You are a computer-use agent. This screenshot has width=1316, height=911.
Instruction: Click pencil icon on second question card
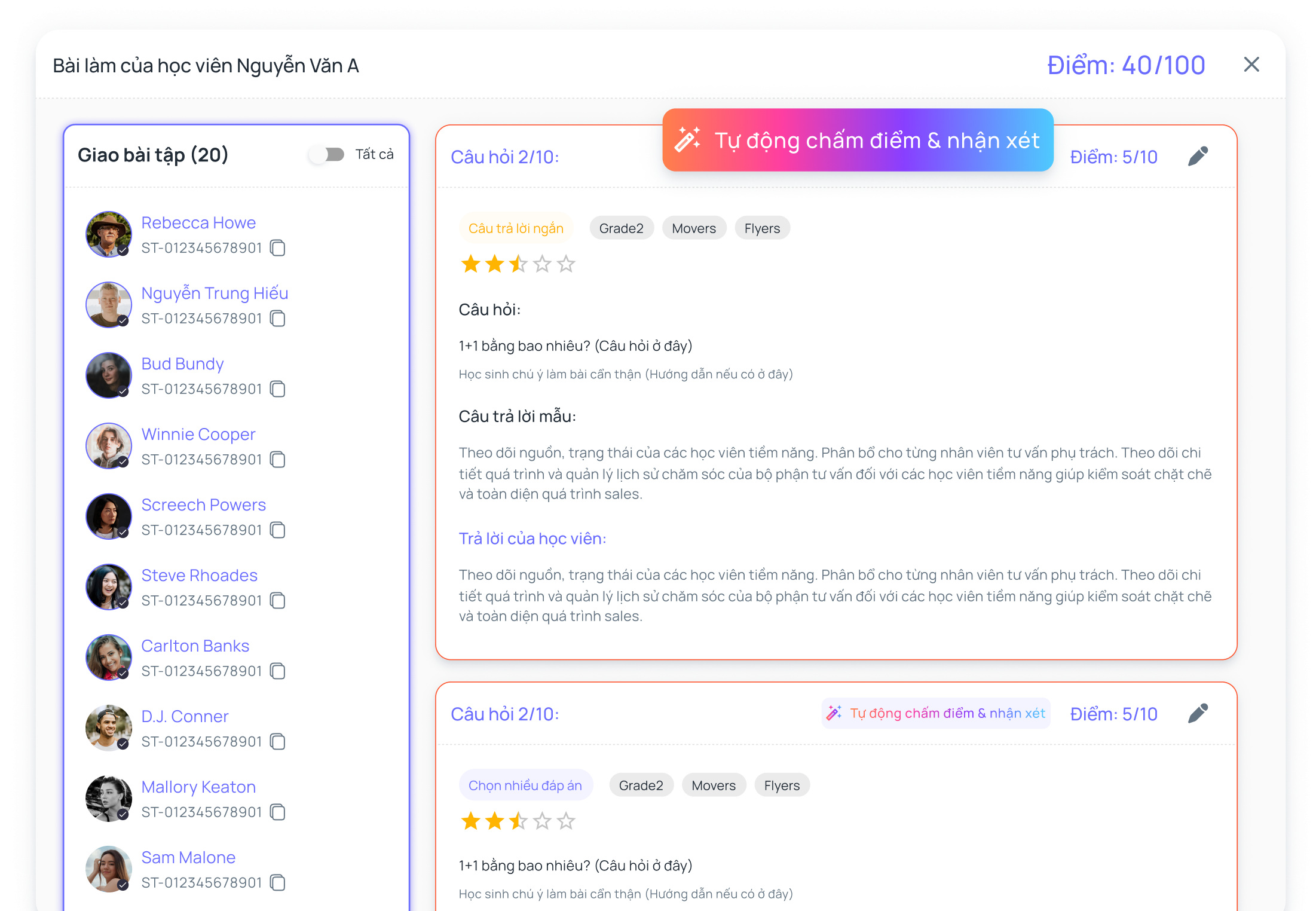[x=1198, y=713]
